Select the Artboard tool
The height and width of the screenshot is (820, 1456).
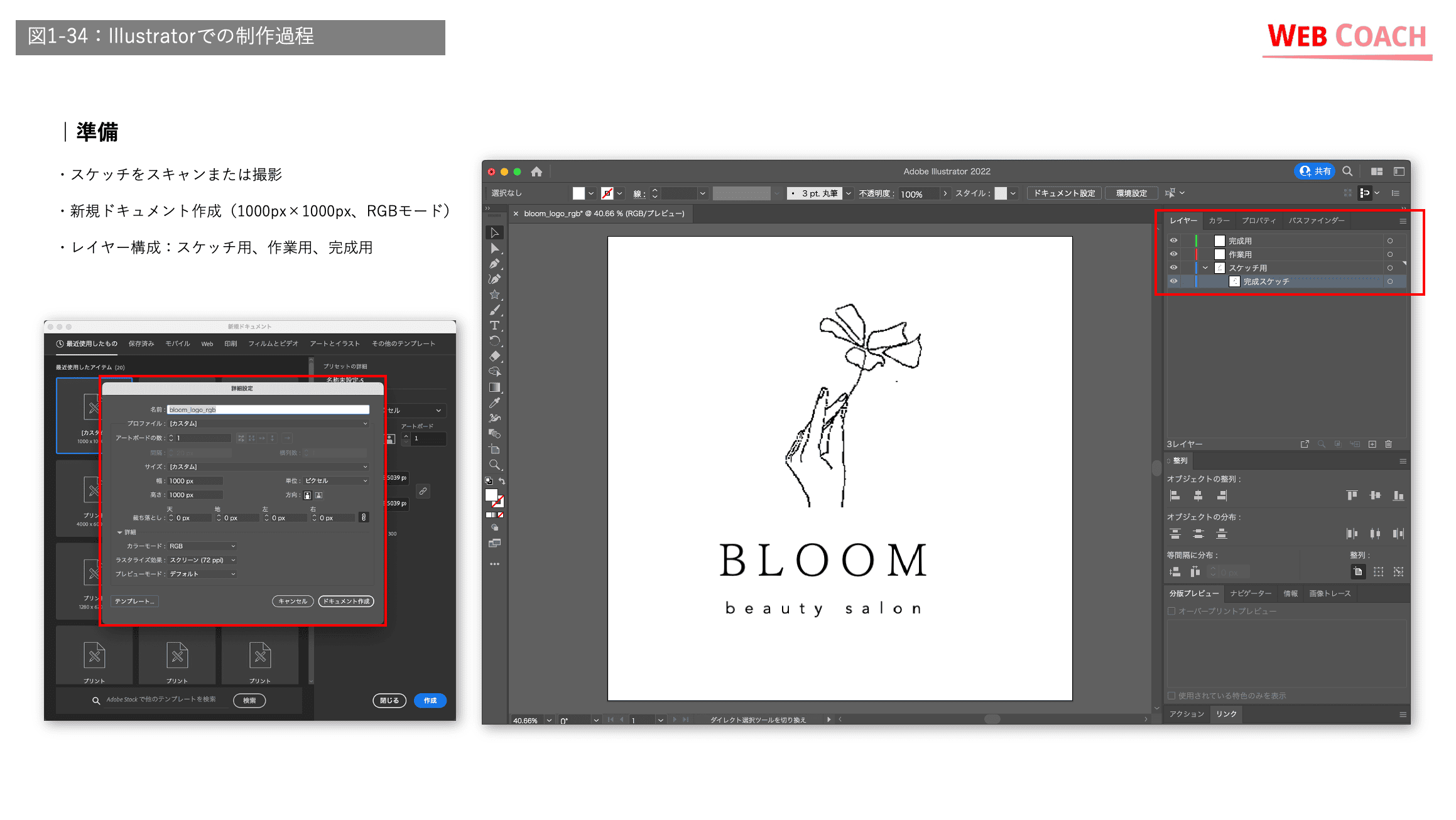tap(495, 450)
